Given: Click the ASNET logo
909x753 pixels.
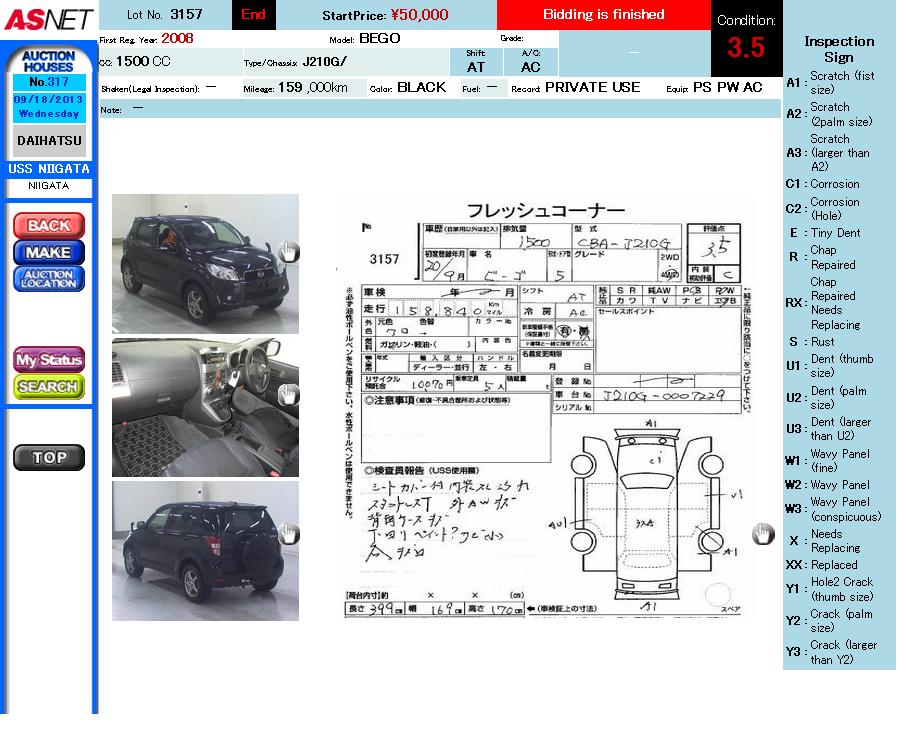Looking at the screenshot, I should [x=48, y=18].
